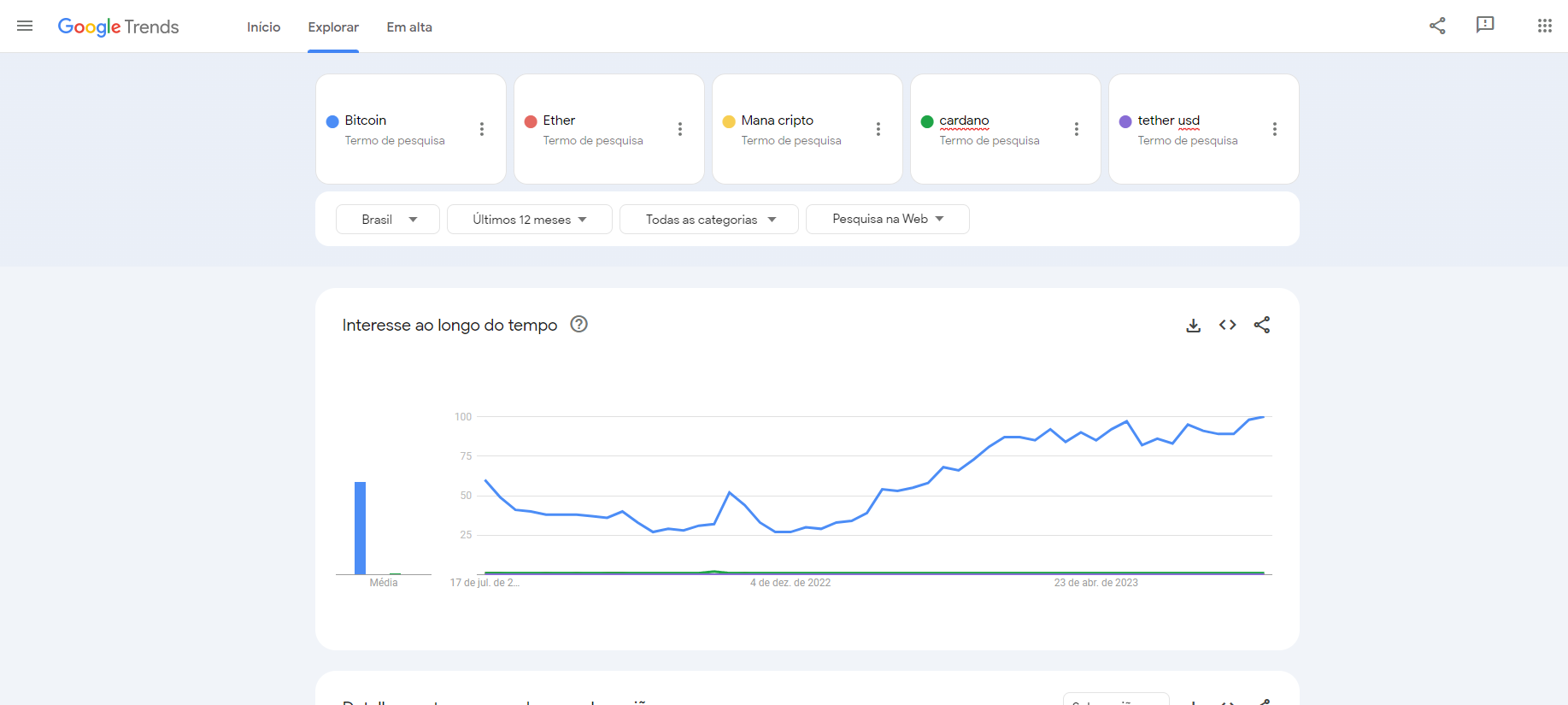Share the Interesse ao longo do tempo chart
This screenshot has width=1568, height=705.
point(1262,325)
